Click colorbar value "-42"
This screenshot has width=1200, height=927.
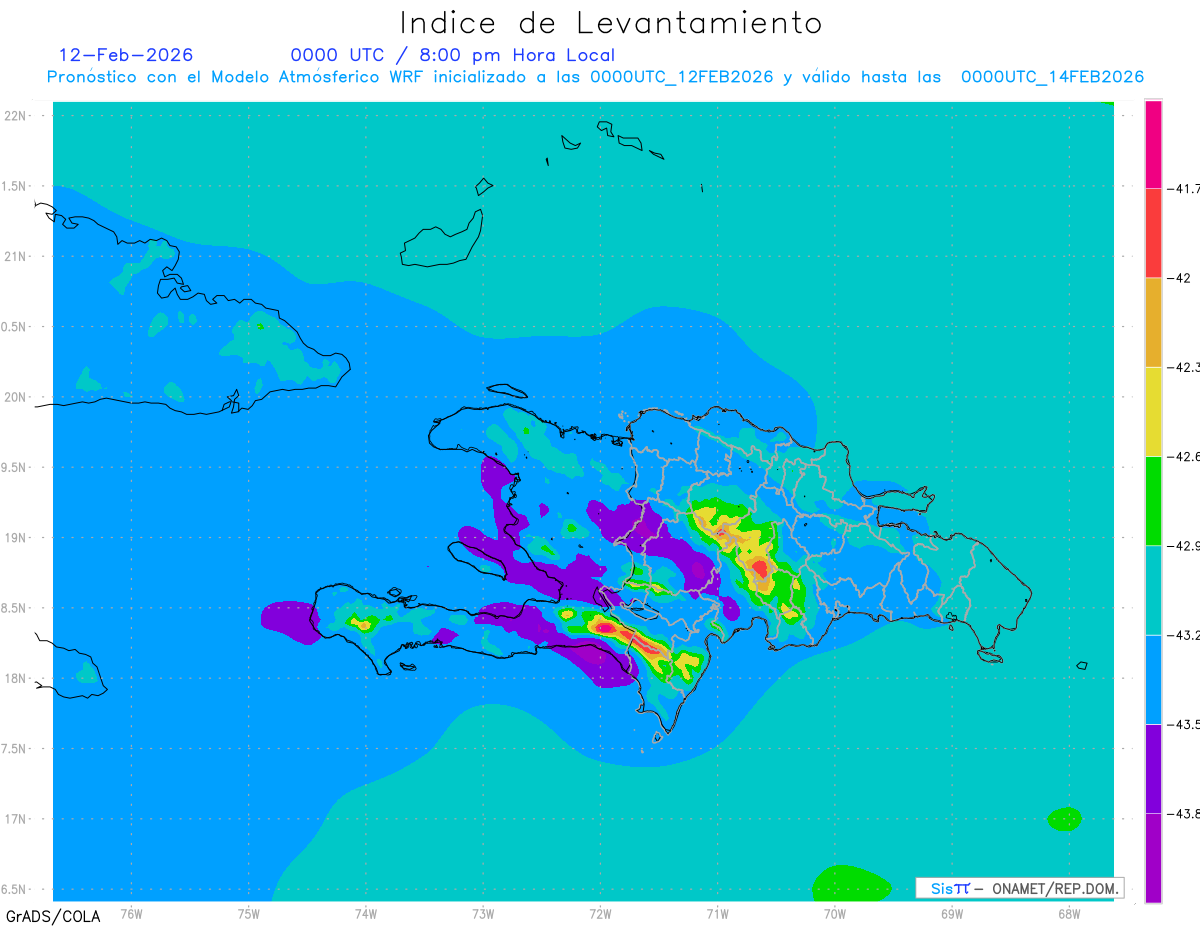tap(1181, 278)
